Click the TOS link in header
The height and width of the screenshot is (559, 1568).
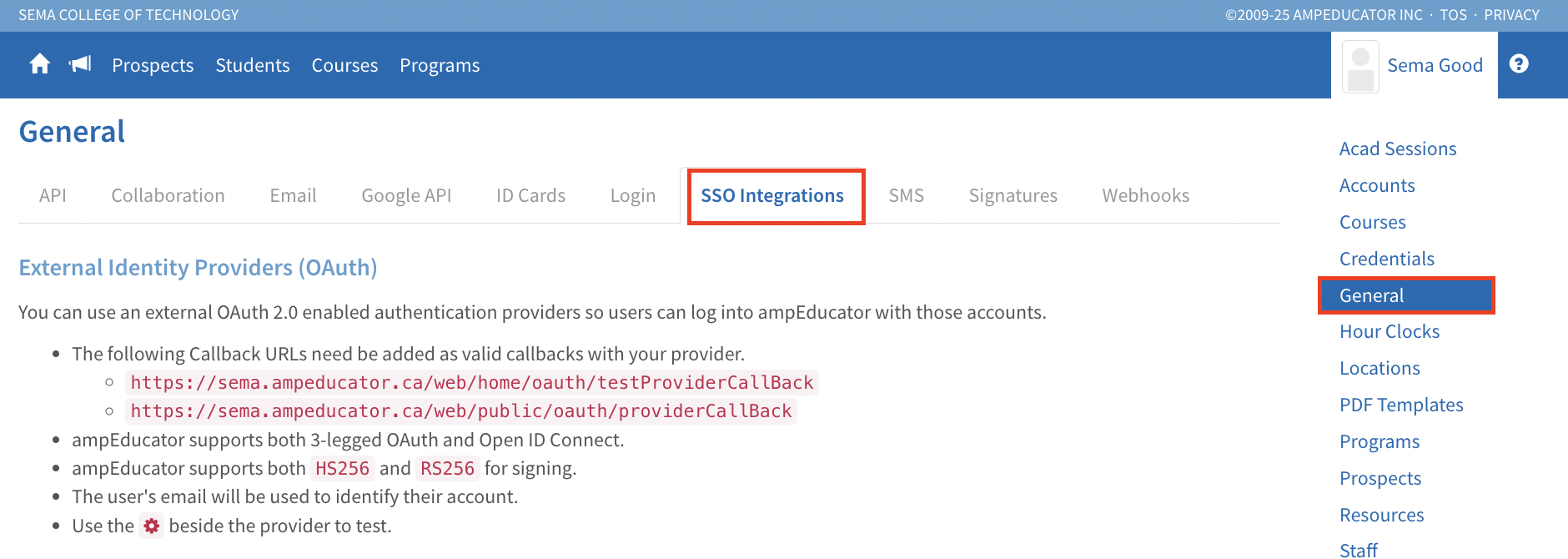pyautogui.click(x=1453, y=15)
